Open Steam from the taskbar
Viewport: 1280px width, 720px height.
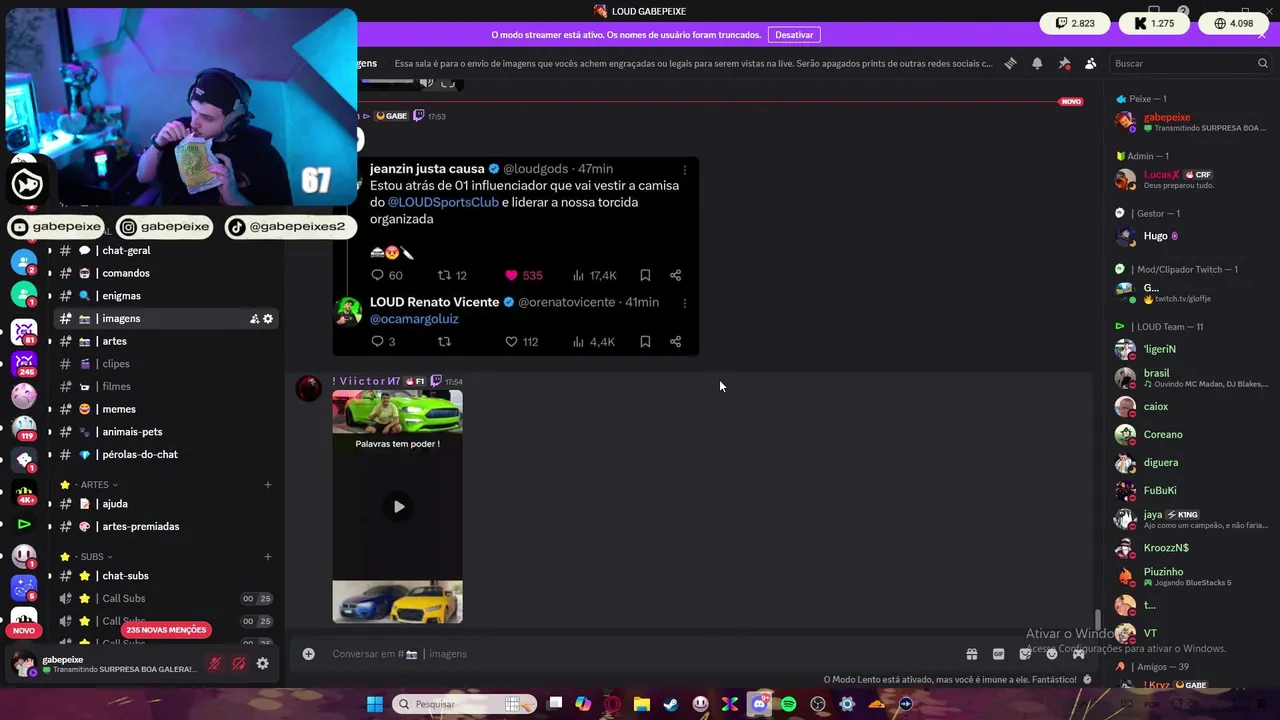[671, 704]
